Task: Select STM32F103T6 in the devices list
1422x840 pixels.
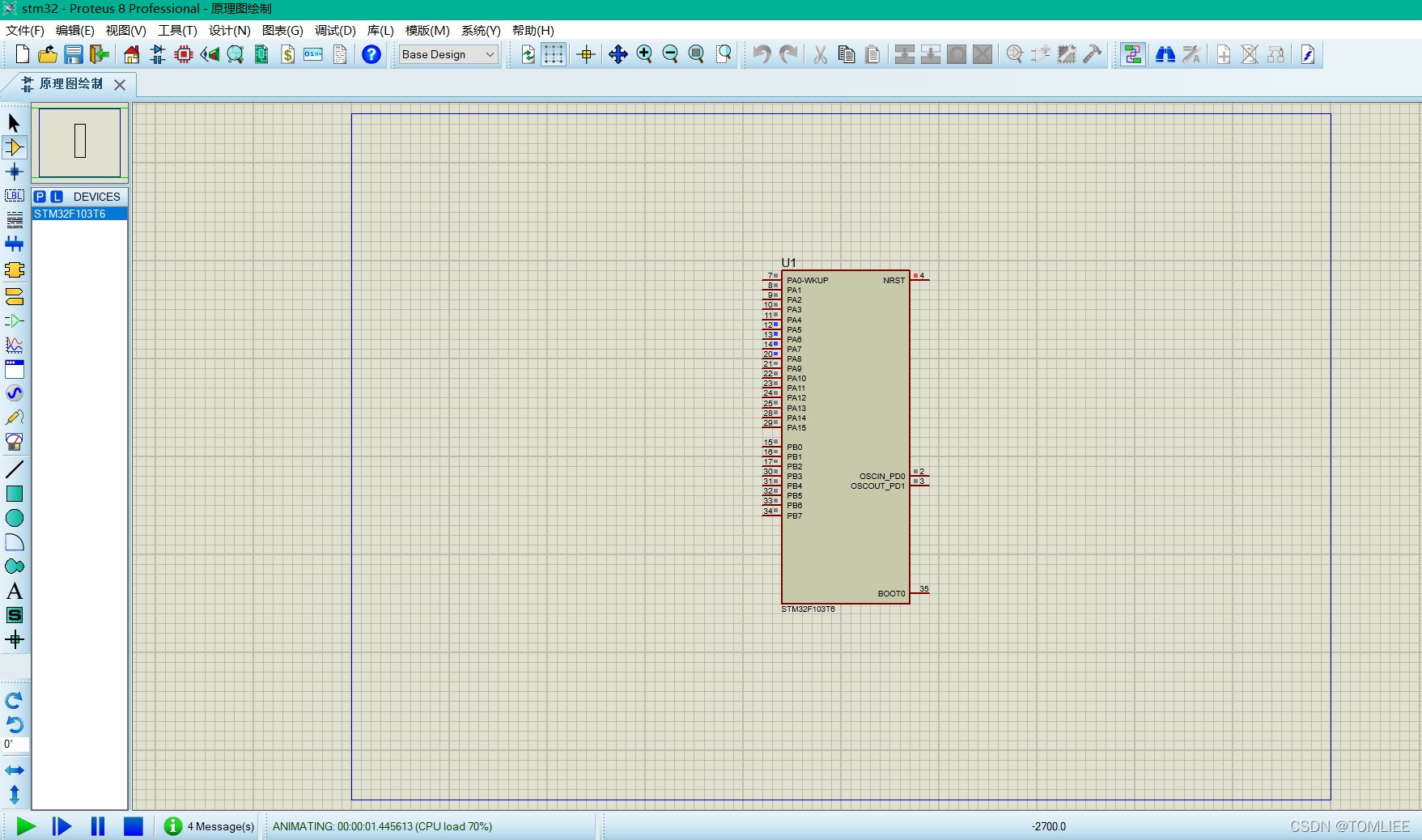Action: tap(79, 214)
